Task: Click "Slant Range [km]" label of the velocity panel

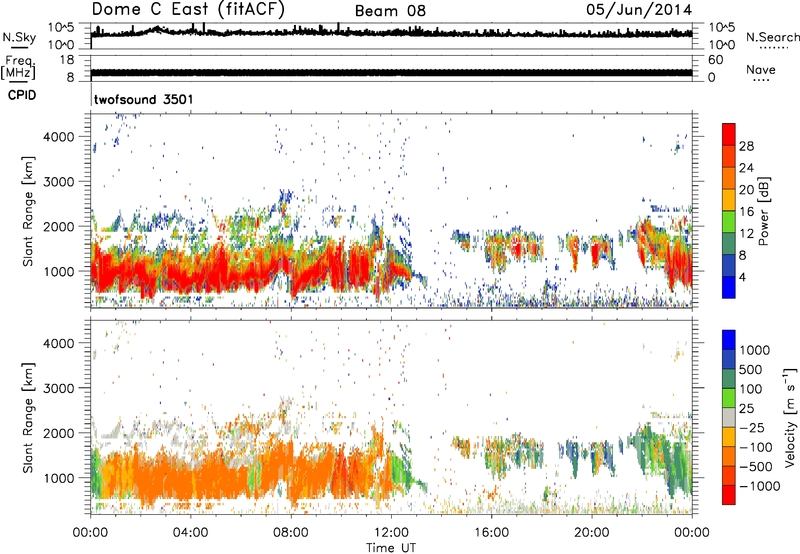Action: coord(28,417)
